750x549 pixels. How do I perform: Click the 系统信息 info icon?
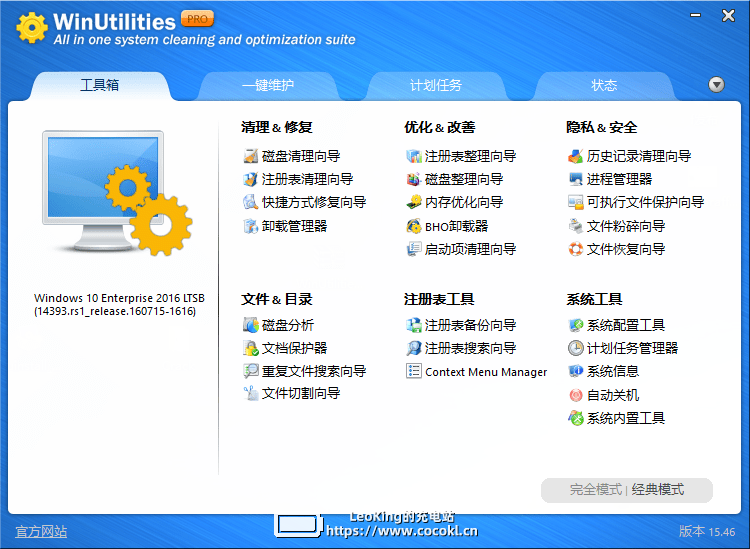[x=576, y=371]
